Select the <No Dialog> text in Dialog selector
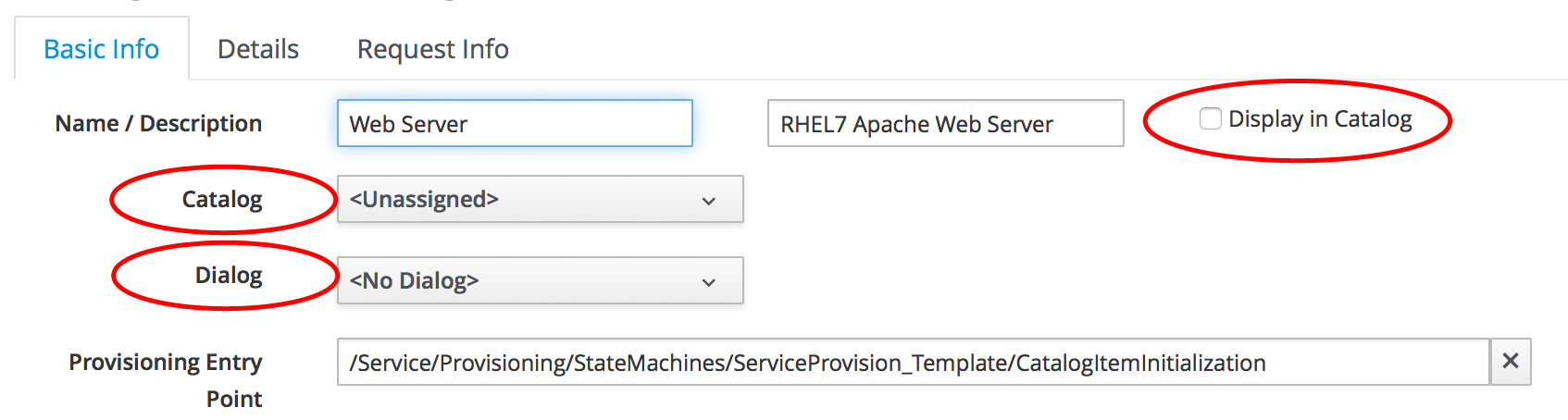This screenshot has height=420, width=1568. (x=414, y=281)
